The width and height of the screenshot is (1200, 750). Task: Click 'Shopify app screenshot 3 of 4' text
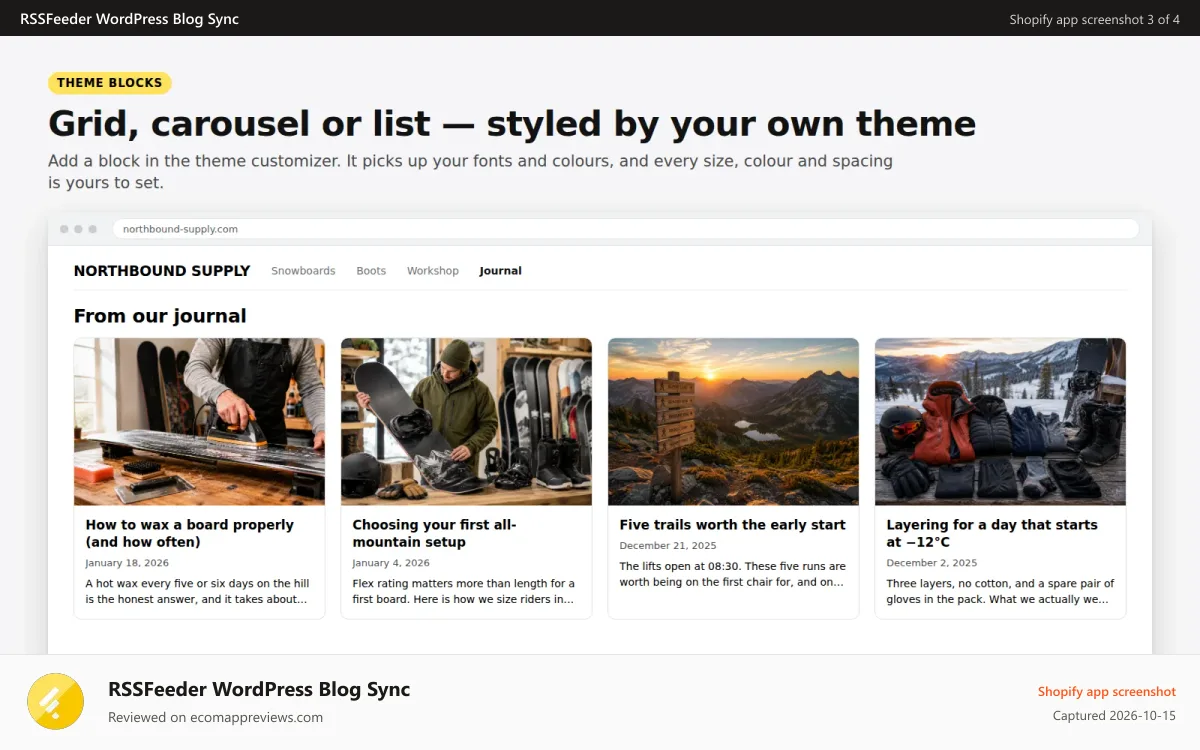(x=1095, y=19)
